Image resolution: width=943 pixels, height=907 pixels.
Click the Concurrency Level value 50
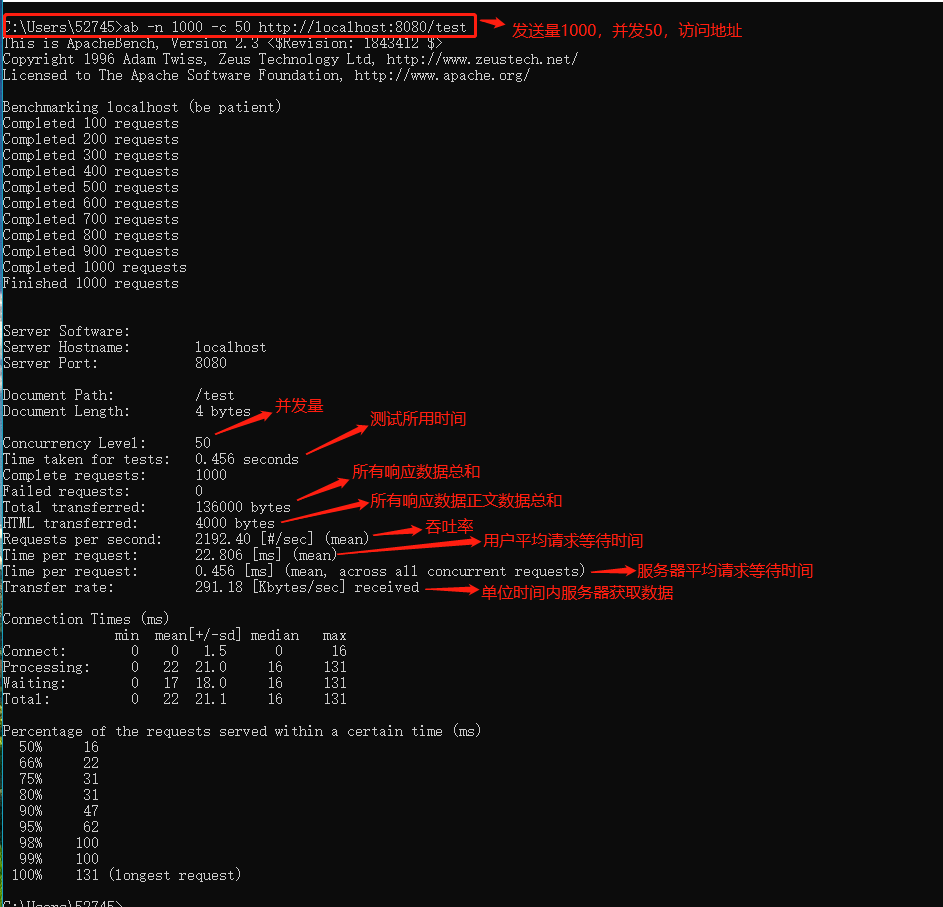(203, 443)
